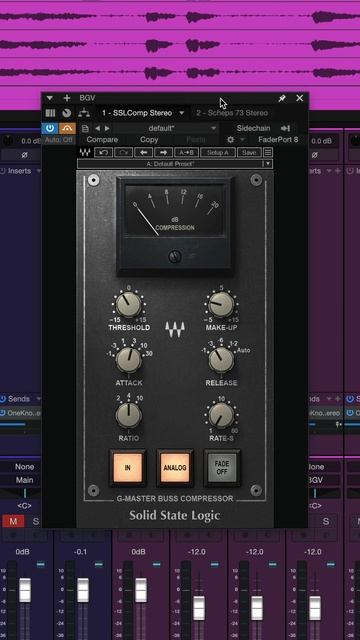Click the sidechain input arrow icon
The width and height of the screenshot is (360, 640).
click(x=285, y=128)
